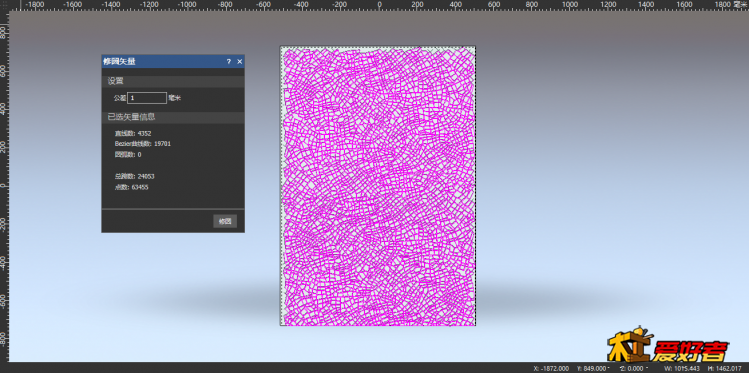Close the 修圆矢量 dialog

240,62
